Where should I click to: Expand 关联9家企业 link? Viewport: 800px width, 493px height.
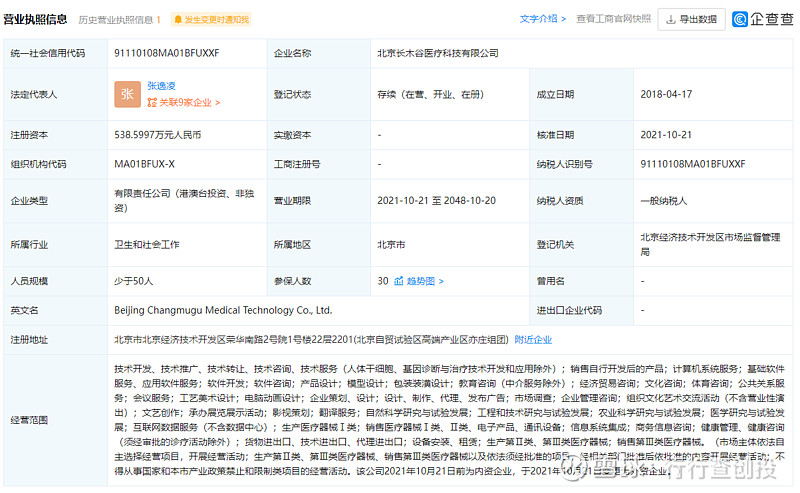click(x=184, y=103)
